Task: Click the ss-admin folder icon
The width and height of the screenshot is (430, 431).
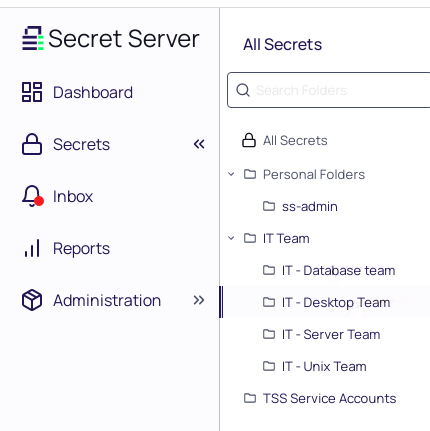Action: tap(269, 206)
